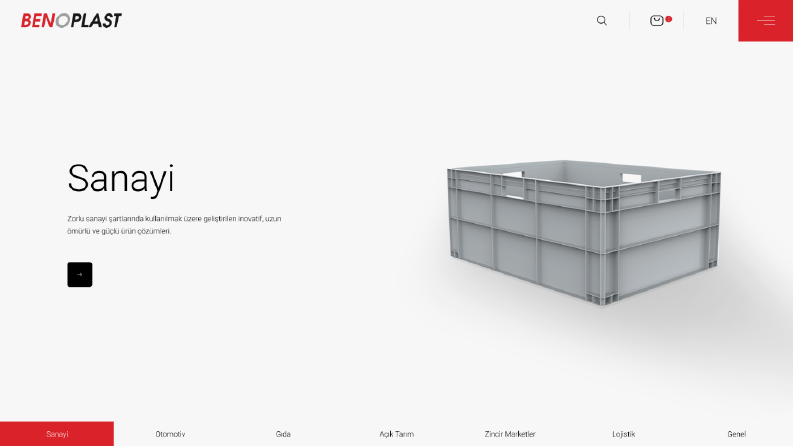
Task: Select the Otomotiv tab
Action: coord(170,434)
